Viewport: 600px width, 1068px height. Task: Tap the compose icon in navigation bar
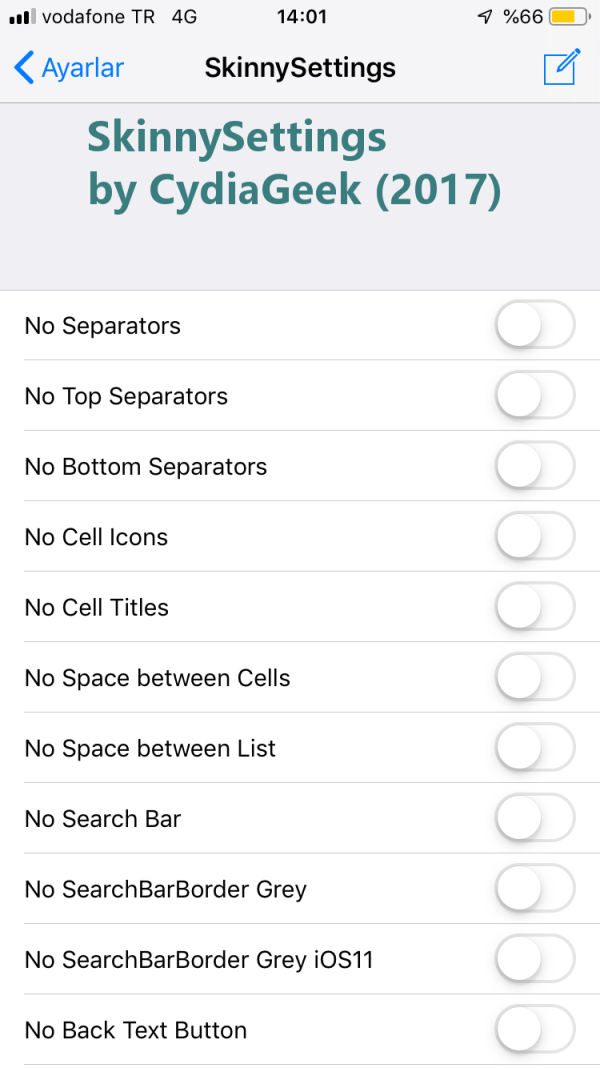click(x=561, y=68)
